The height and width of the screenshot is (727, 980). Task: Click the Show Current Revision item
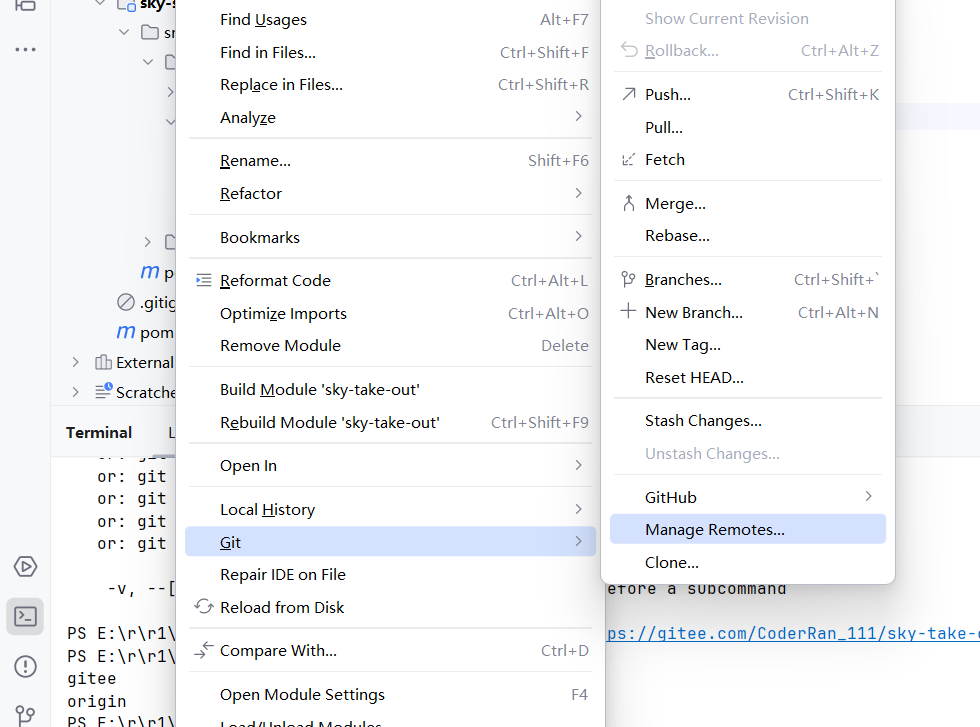(748, 19)
